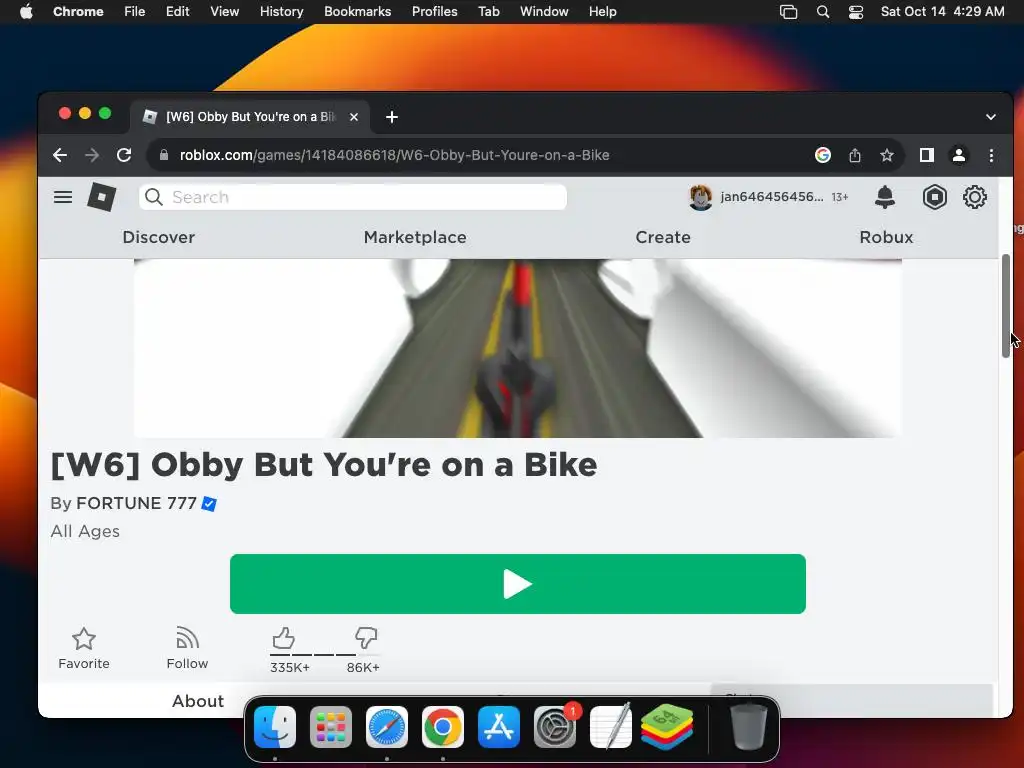Click the Stage Manager menu bar icon
Screen dimensions: 1024x768
[789, 12]
